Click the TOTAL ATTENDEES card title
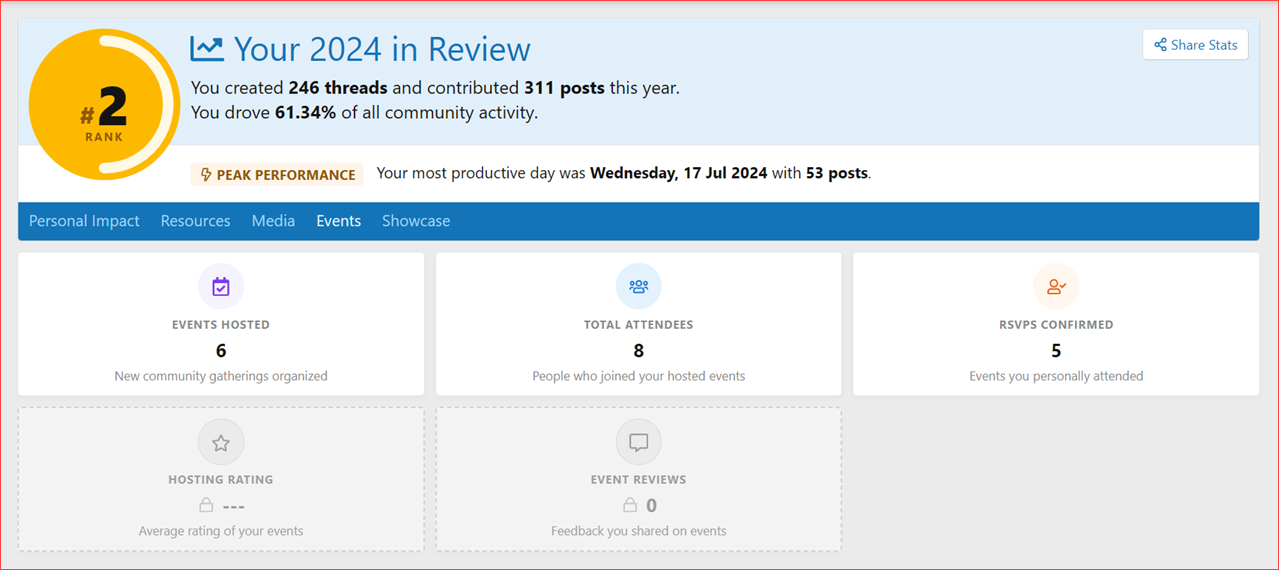 639,325
